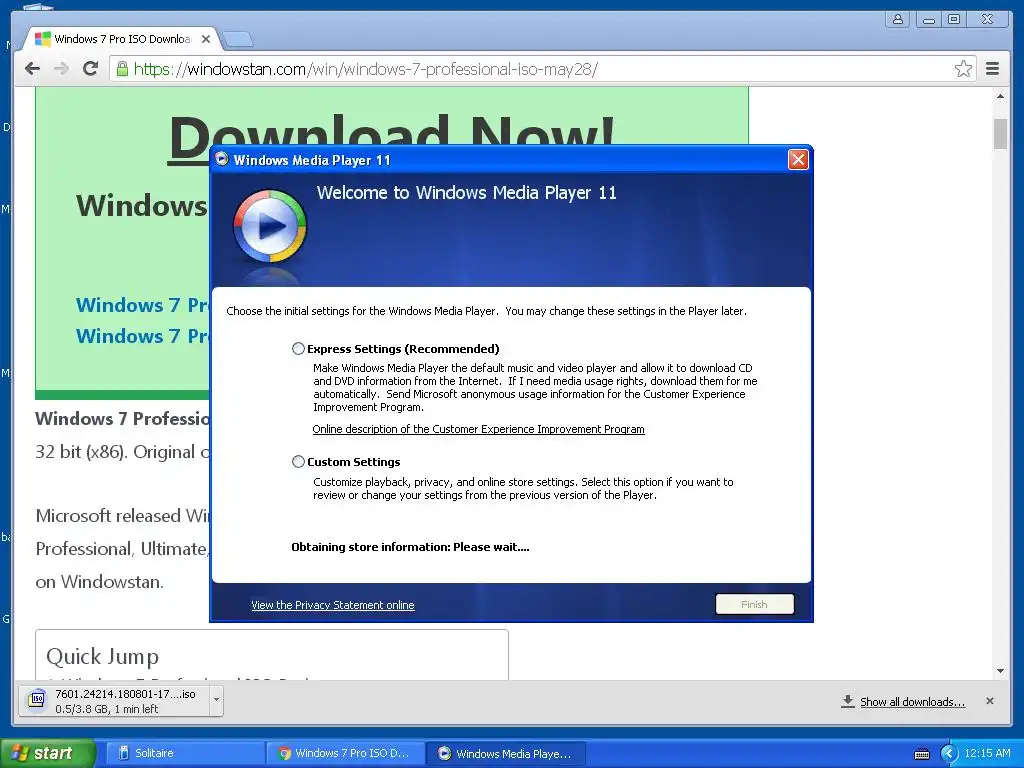Screen dimensions: 1024x768
Task: Click the page scrollbar up arrow
Action: point(1000,97)
